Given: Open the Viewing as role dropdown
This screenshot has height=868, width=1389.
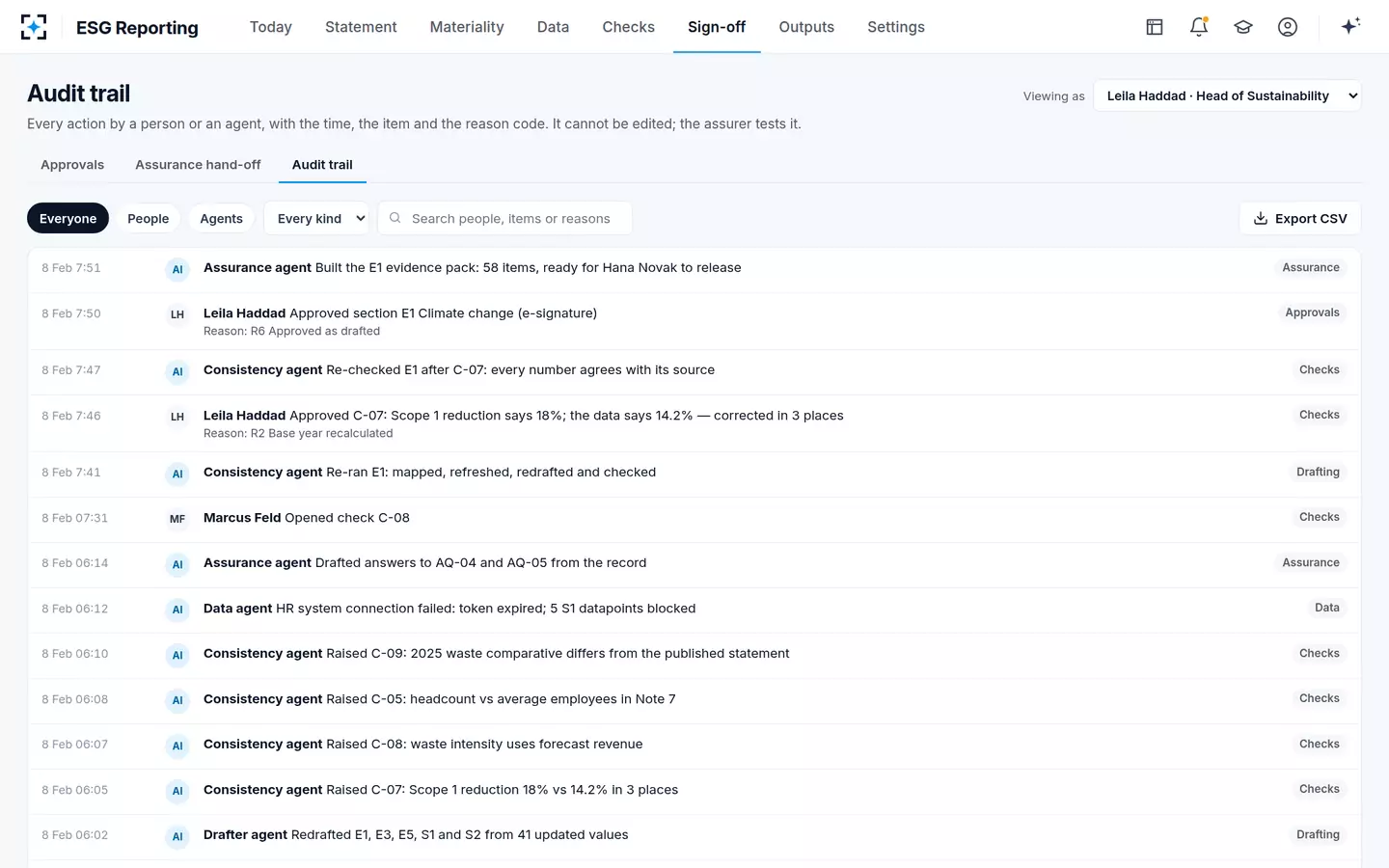Looking at the screenshot, I should pyautogui.click(x=1227, y=95).
